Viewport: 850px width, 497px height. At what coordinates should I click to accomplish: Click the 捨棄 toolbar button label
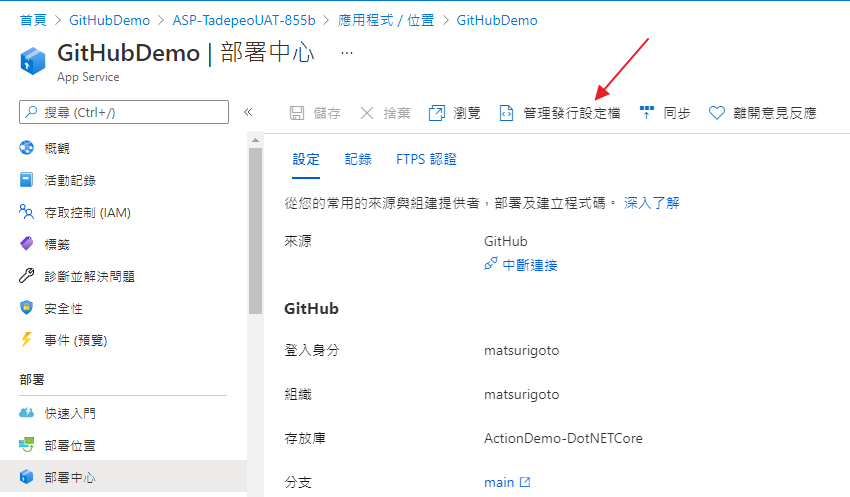397,113
